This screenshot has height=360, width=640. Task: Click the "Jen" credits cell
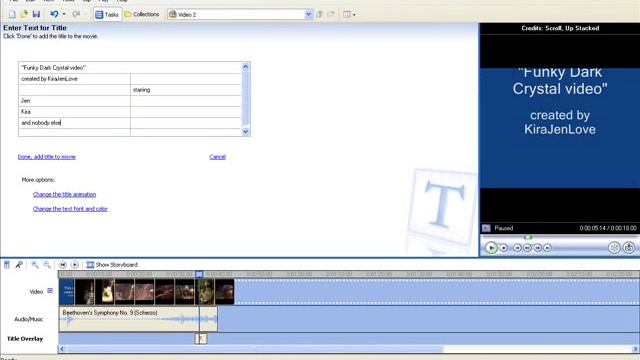coord(75,101)
